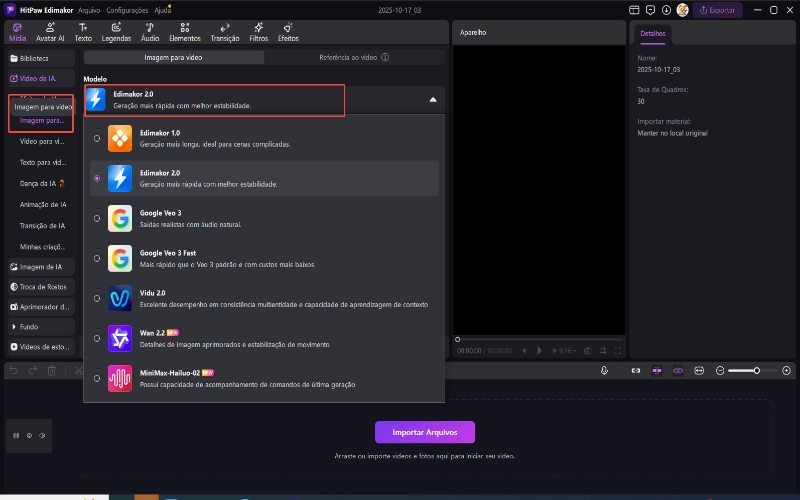The height and width of the screenshot is (500, 800).
Task: Open Troca de Rostos in sidebar
Action: [x=41, y=287]
